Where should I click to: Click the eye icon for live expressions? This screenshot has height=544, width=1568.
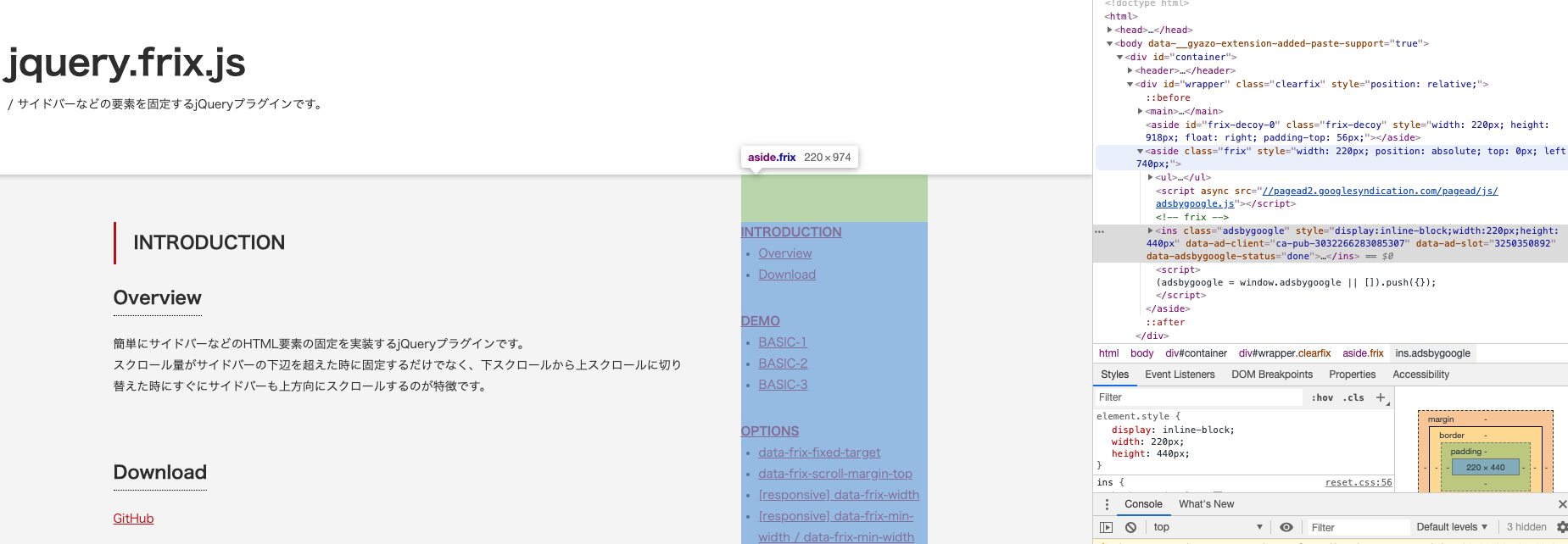[x=1286, y=527]
